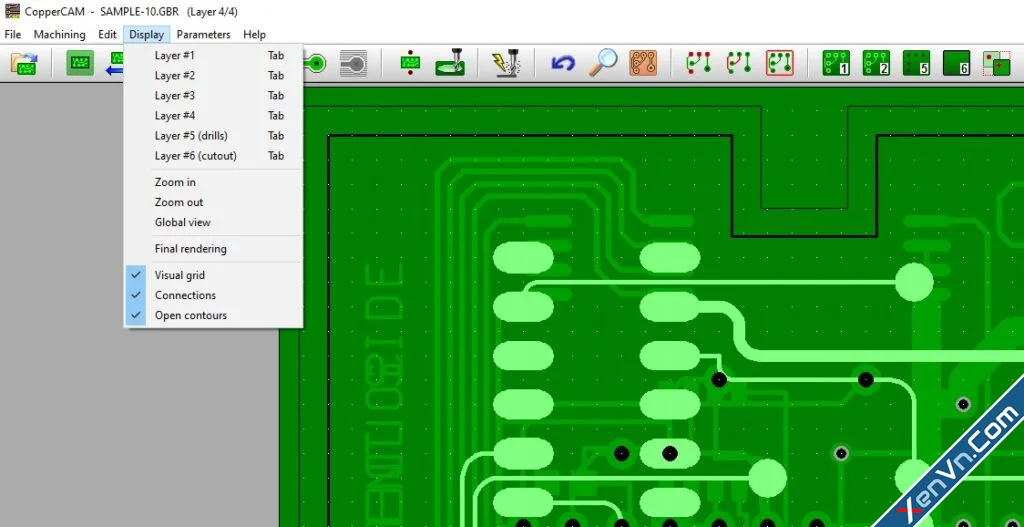Open the File menu
The width and height of the screenshot is (1024, 527).
click(12, 34)
